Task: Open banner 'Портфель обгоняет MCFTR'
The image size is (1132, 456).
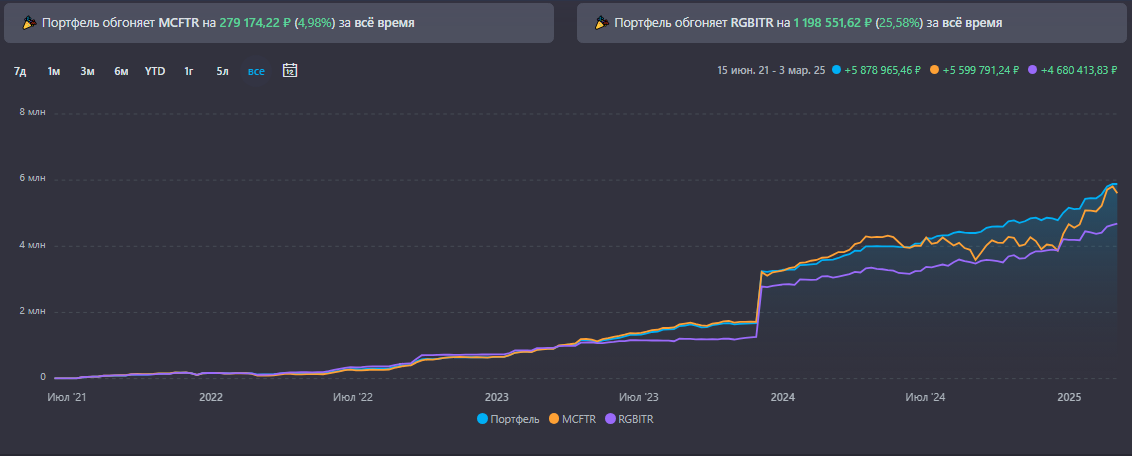Action: pyautogui.click(x=279, y=23)
